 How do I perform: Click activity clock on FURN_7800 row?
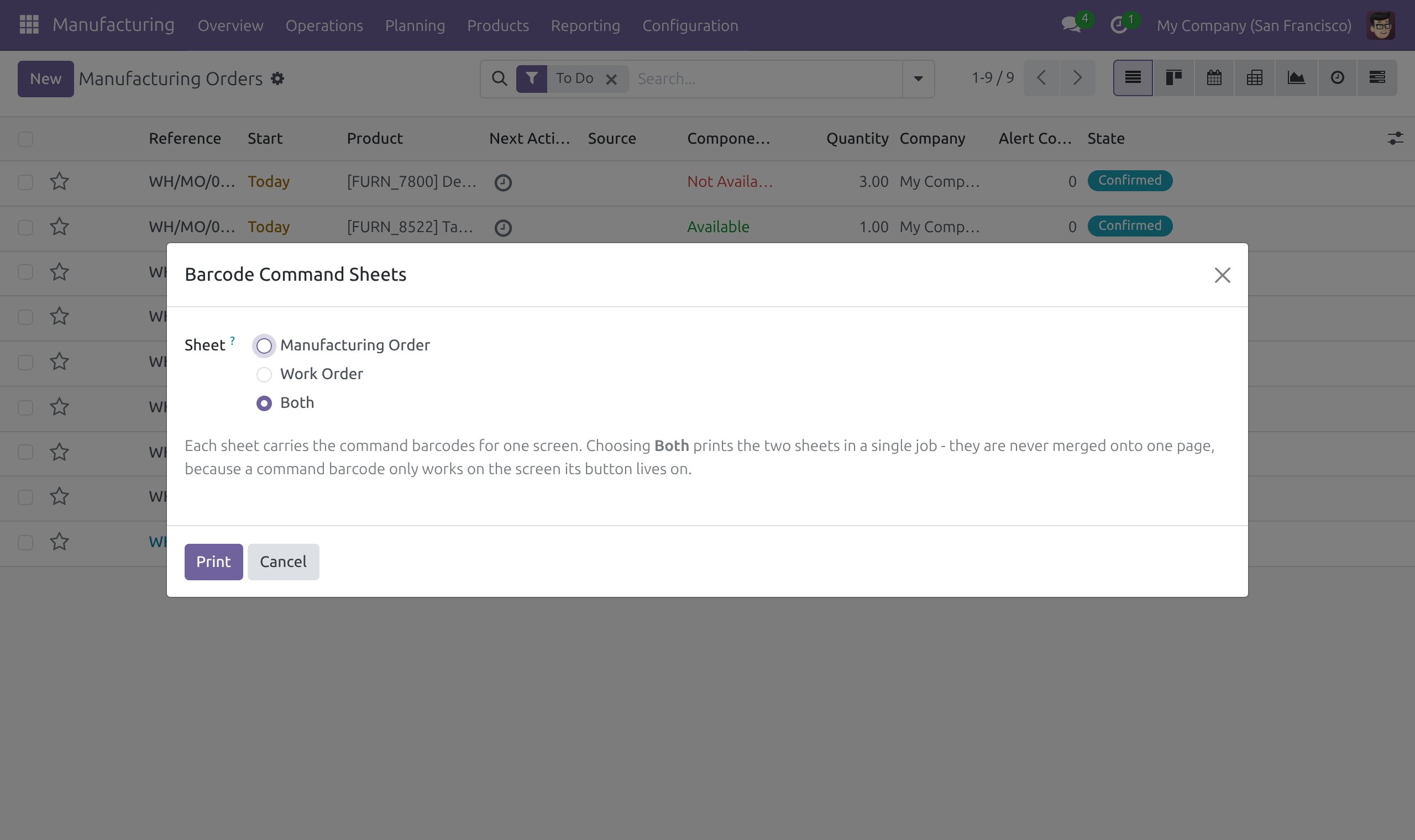pyautogui.click(x=503, y=183)
